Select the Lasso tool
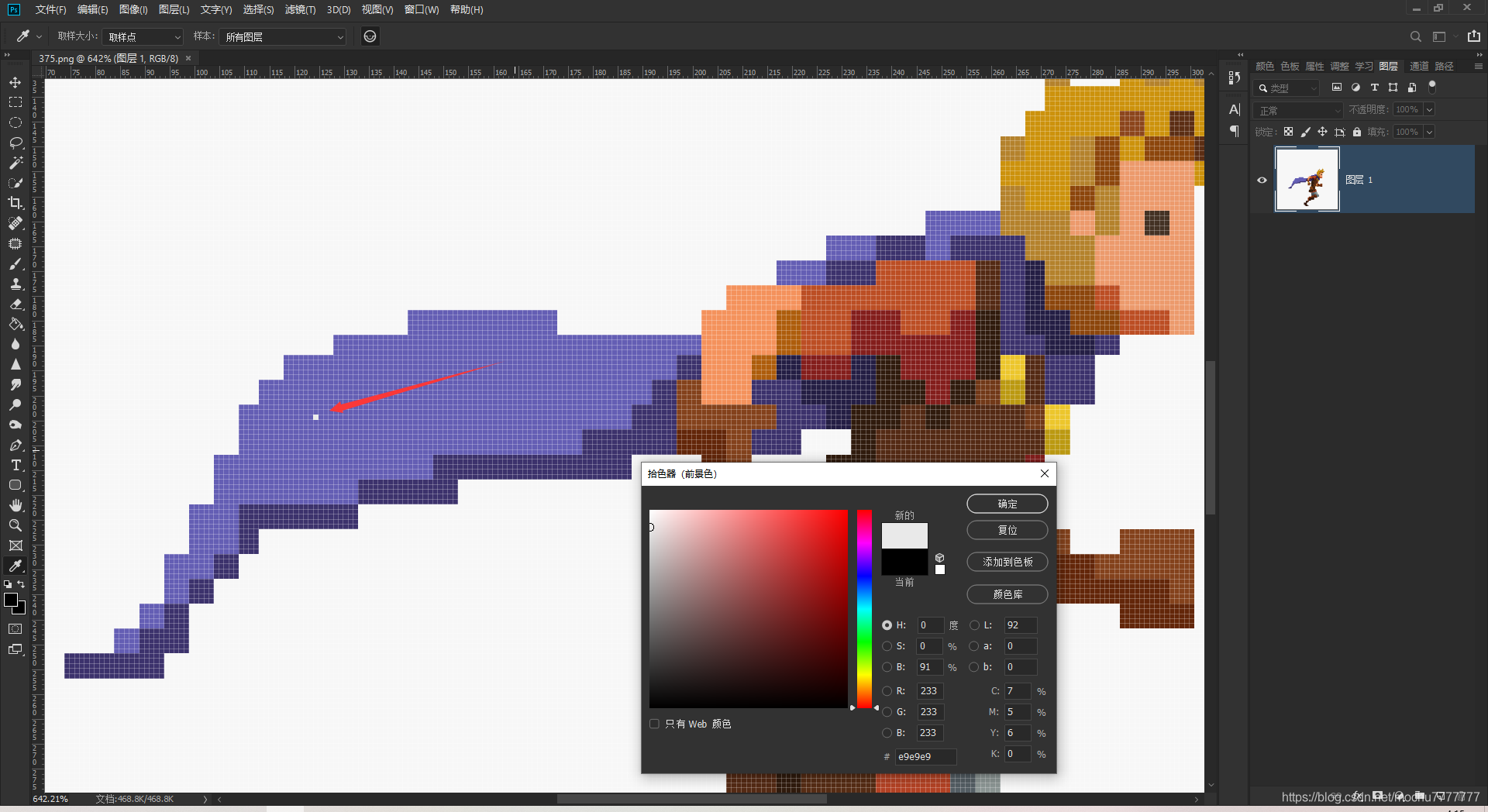Screen dimensions: 1488x812 tap(15, 143)
